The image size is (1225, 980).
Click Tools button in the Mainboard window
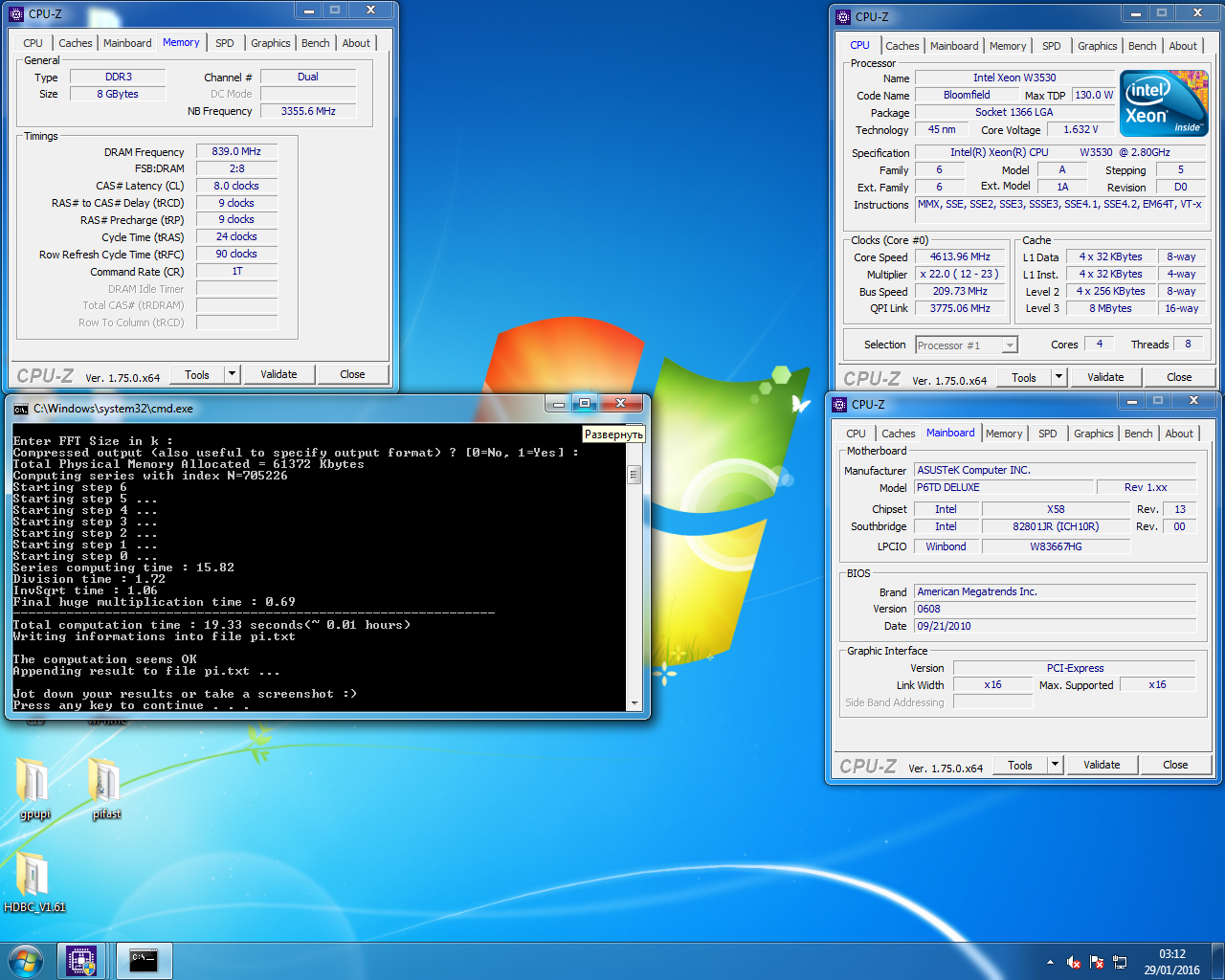point(1020,765)
